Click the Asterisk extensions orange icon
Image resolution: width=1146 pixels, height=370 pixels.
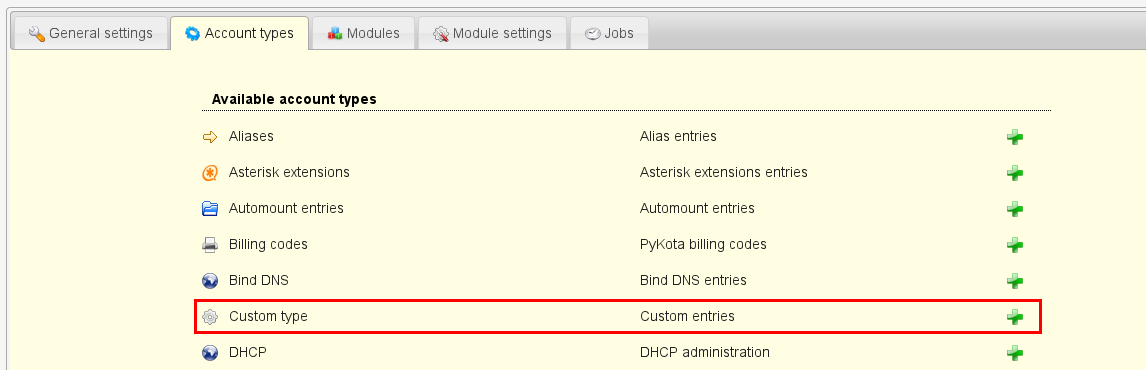click(210, 173)
